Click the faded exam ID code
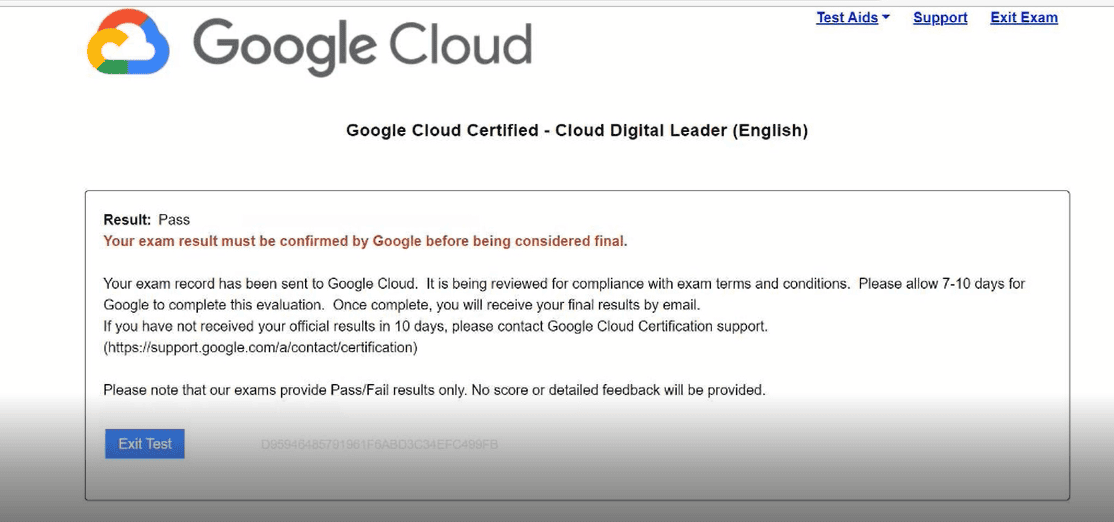1114x522 pixels. [x=378, y=445]
